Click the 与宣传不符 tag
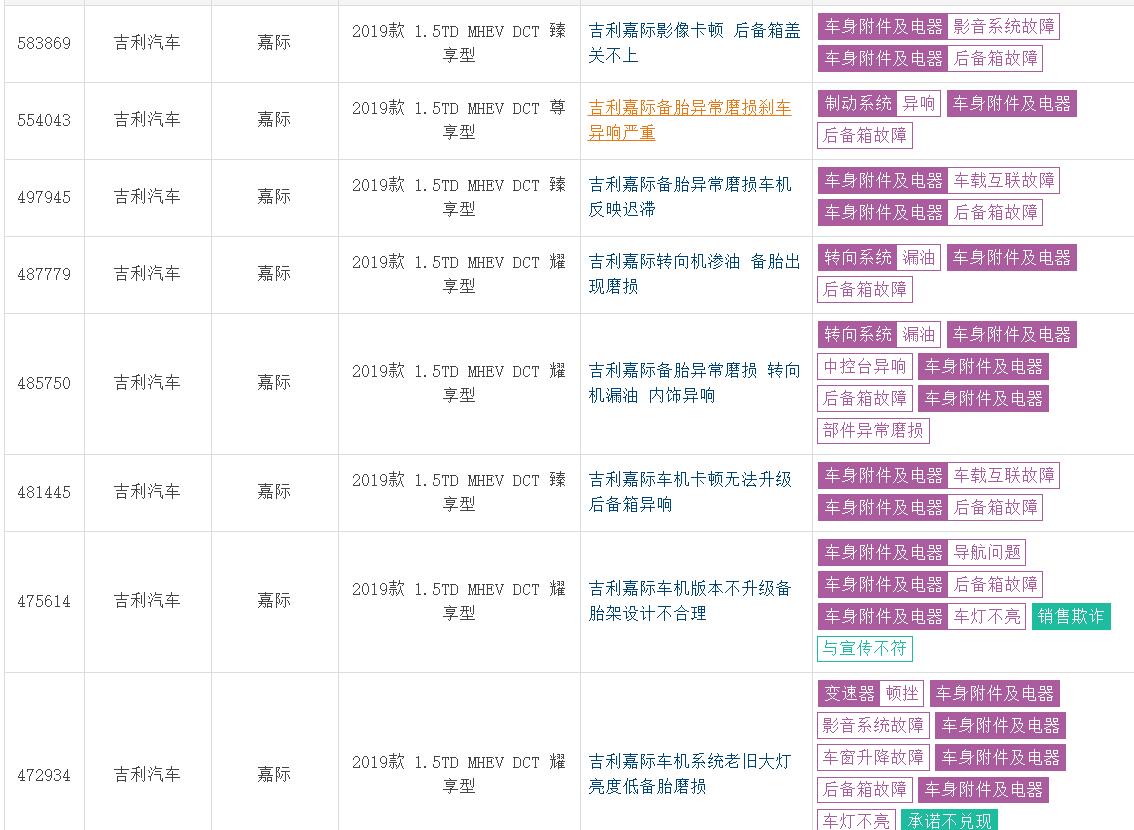Viewport: 1134px width, 830px height. (x=865, y=648)
